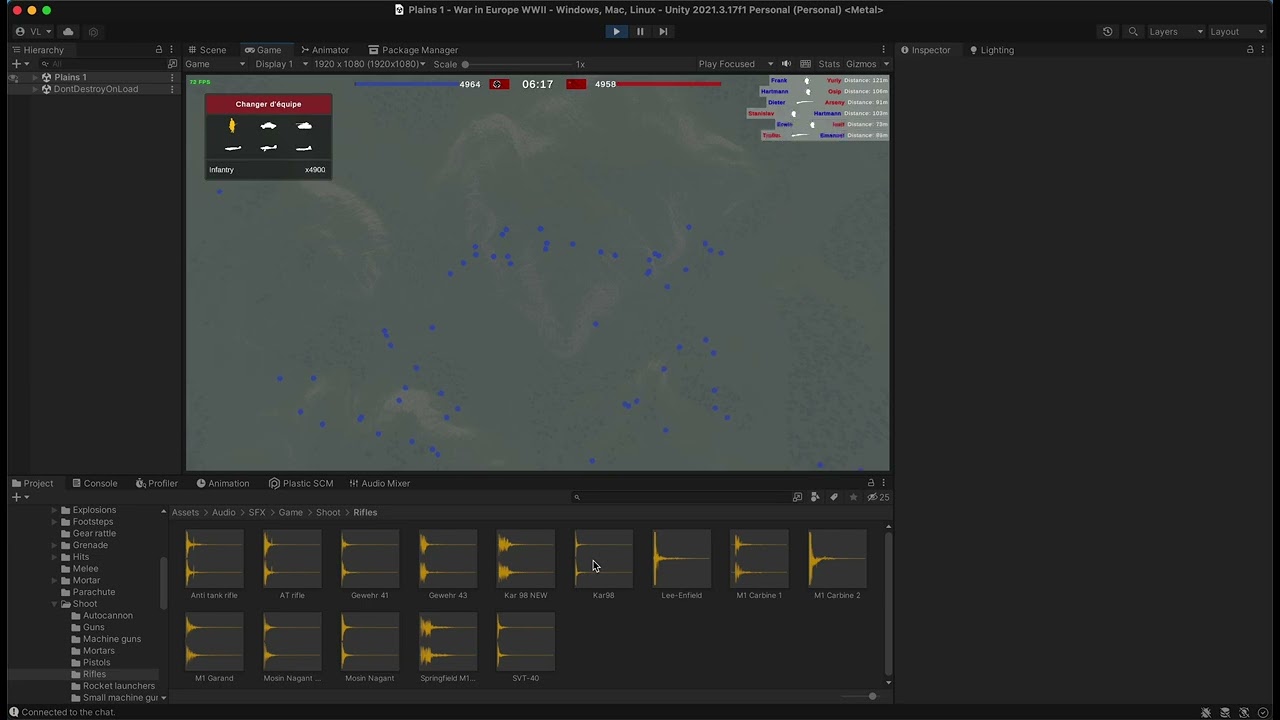Open the Undo History icon
Screen dimensions: 1280x720
pos(1107,32)
